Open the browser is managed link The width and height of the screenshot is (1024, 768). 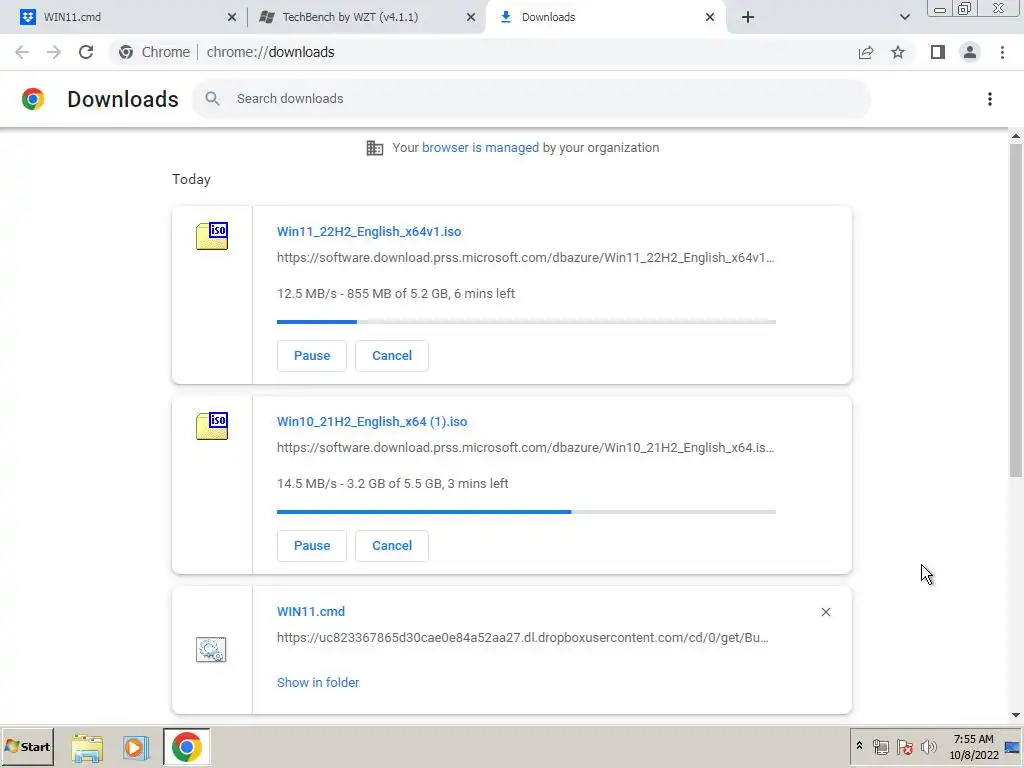pos(481,148)
